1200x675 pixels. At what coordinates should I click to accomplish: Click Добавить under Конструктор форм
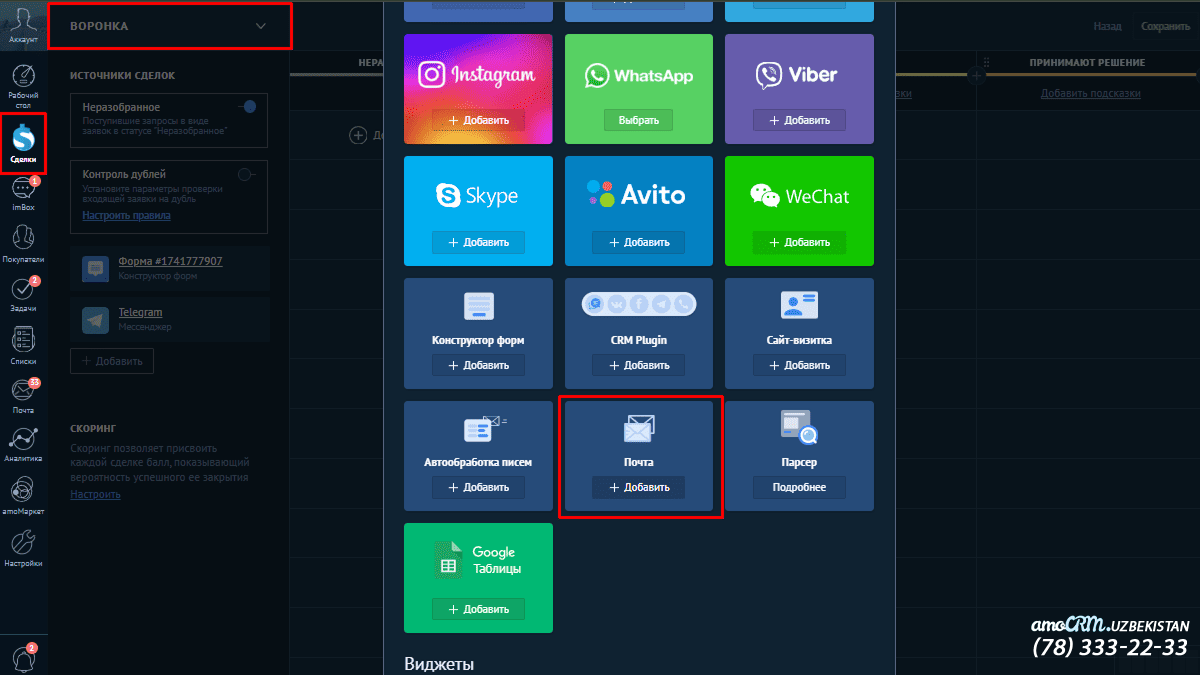[478, 365]
